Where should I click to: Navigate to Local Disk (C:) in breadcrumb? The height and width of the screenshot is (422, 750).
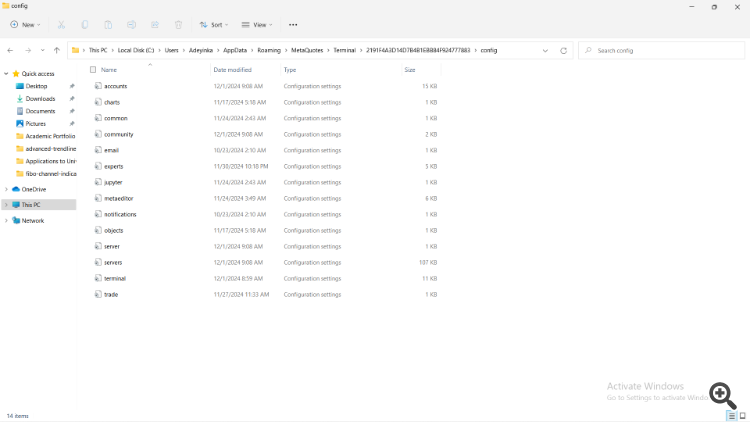(x=136, y=50)
